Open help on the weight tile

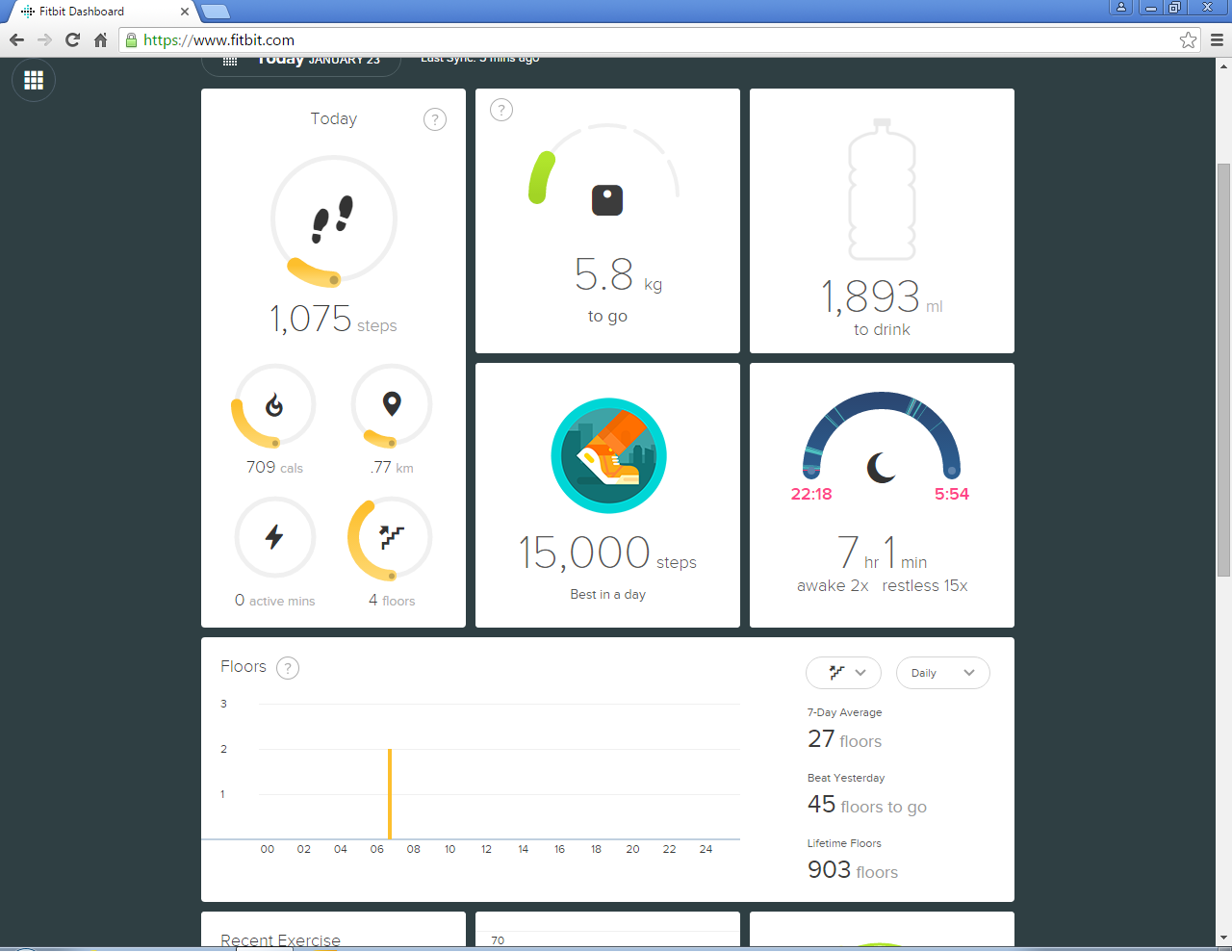501,110
